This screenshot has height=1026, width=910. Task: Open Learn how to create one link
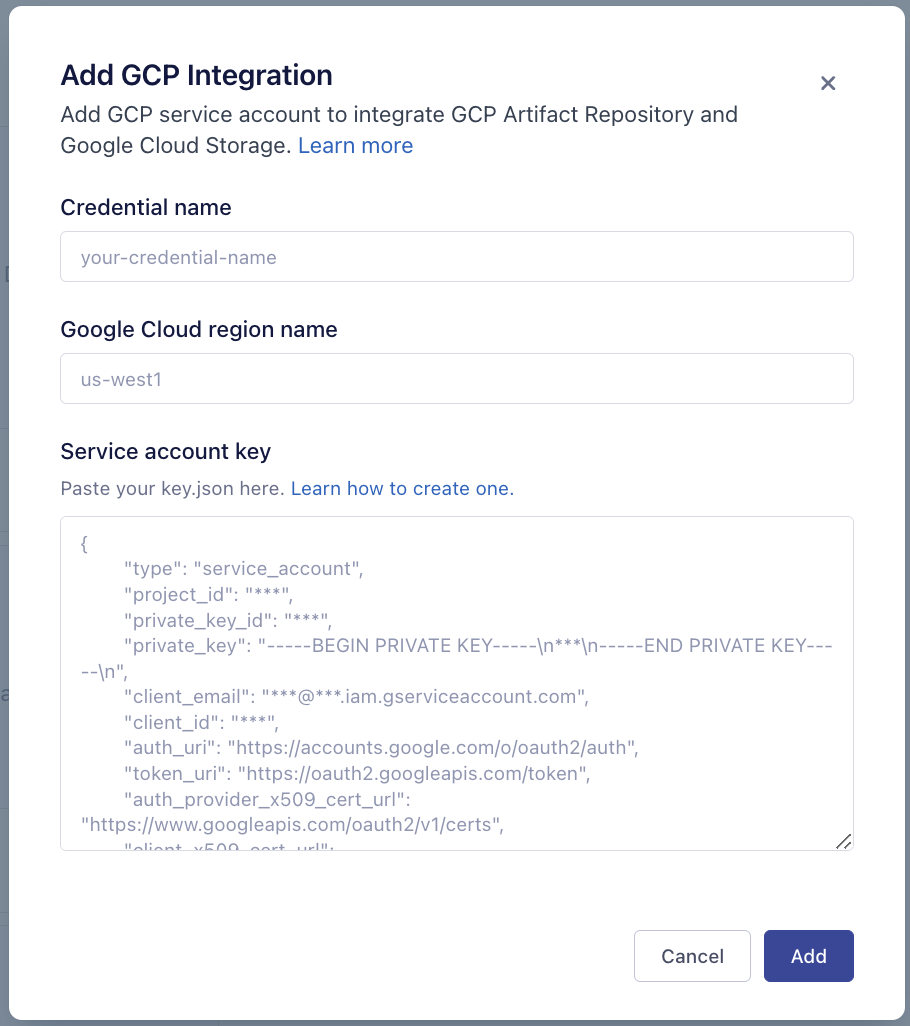point(402,488)
